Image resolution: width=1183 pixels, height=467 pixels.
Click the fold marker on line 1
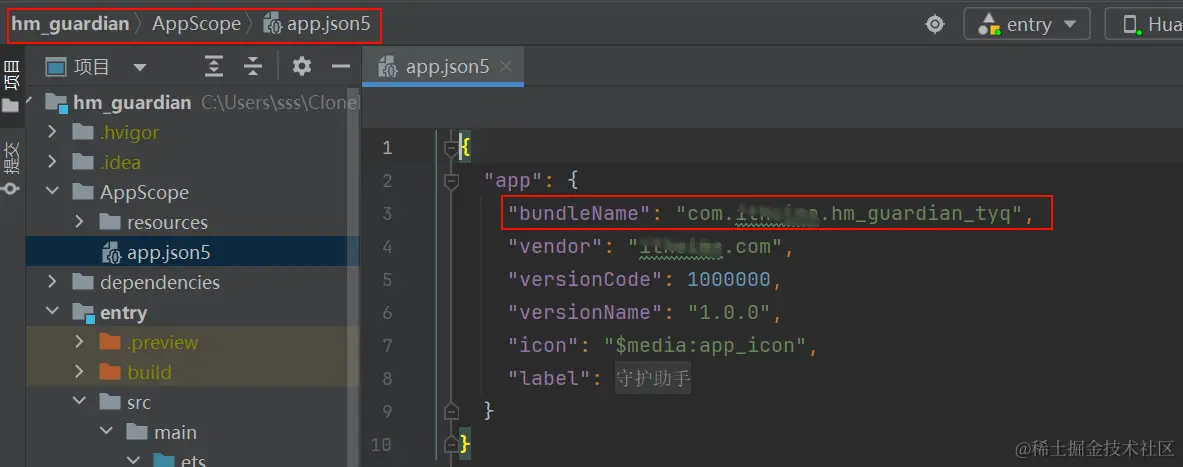451,149
